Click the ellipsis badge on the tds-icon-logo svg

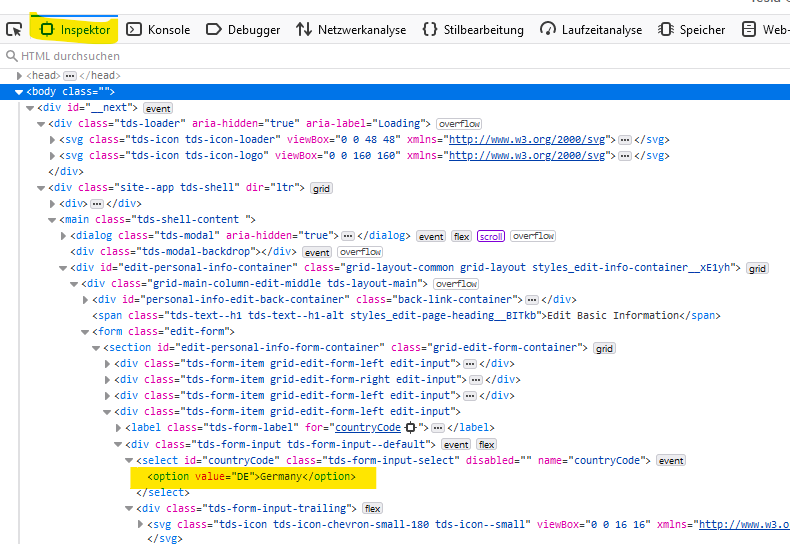(625, 156)
